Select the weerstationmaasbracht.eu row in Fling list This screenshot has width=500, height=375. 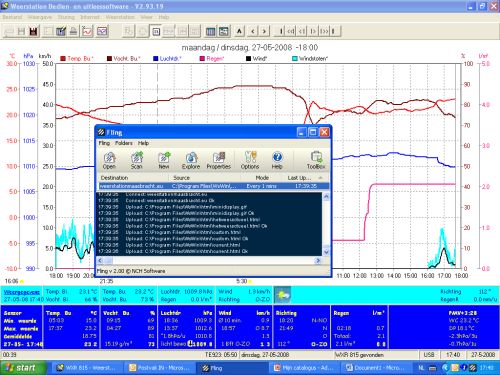coord(213,186)
